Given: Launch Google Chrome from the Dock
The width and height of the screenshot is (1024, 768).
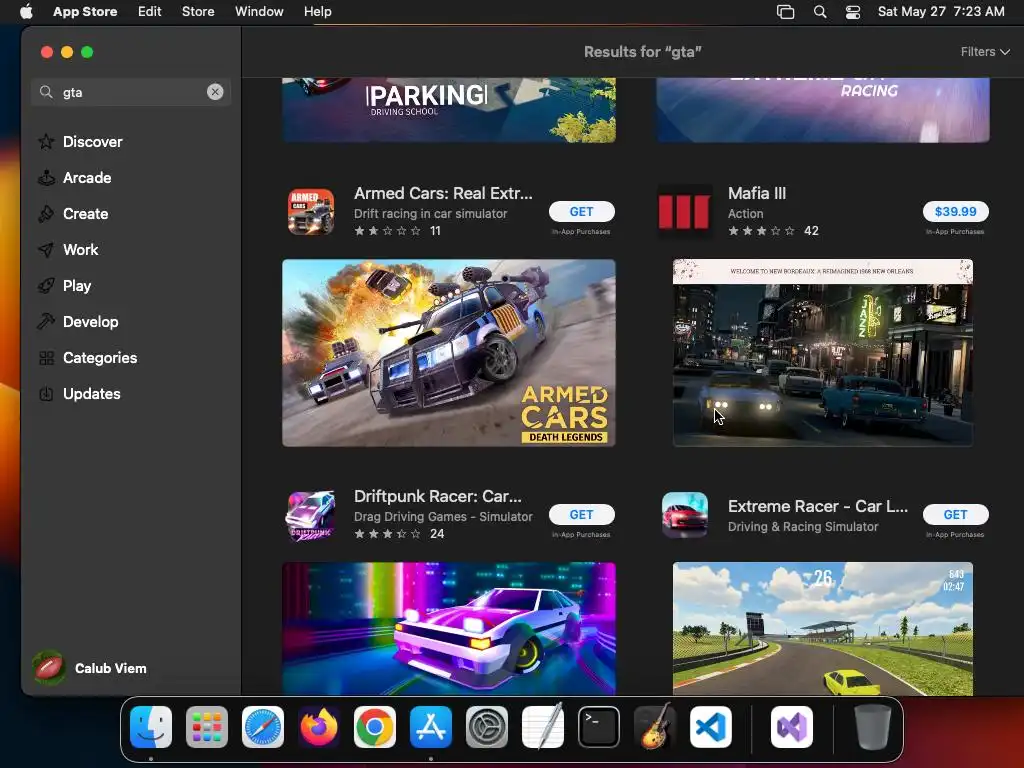Looking at the screenshot, I should (375, 727).
